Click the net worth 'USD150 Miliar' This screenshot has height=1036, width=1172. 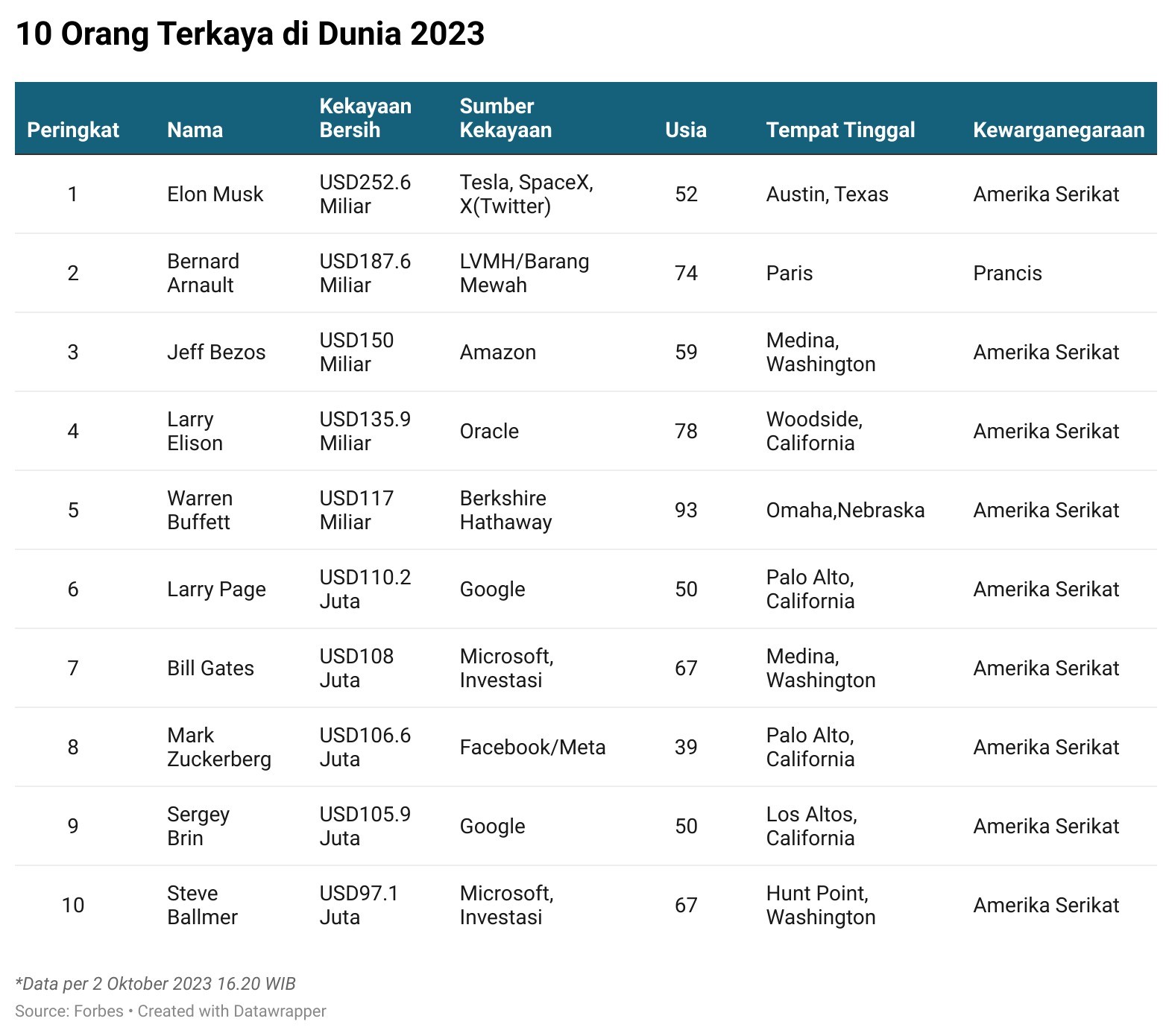[x=356, y=353]
